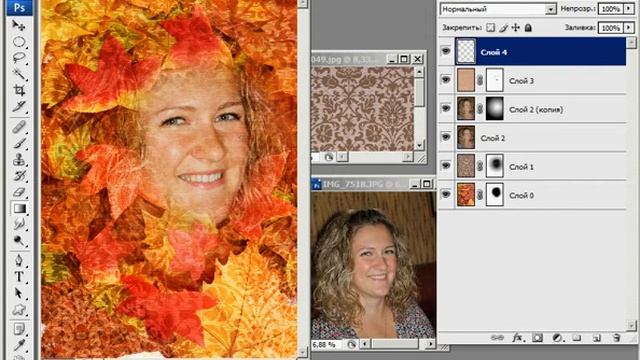This screenshot has width=640, height=360.
Task: Open the fx layer style menu
Action: pos(518,338)
